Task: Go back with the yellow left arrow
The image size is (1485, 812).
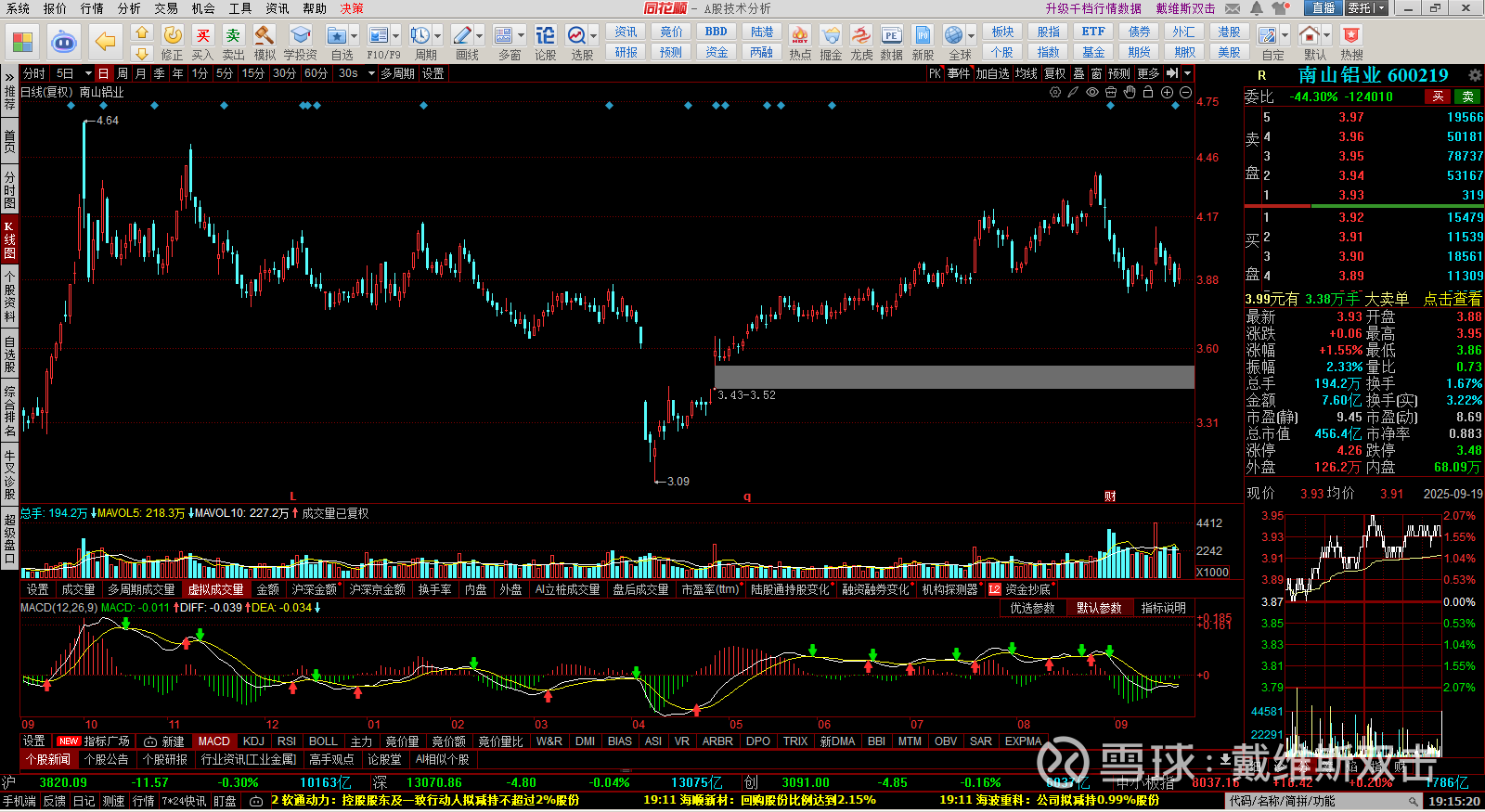Action: pos(106,42)
